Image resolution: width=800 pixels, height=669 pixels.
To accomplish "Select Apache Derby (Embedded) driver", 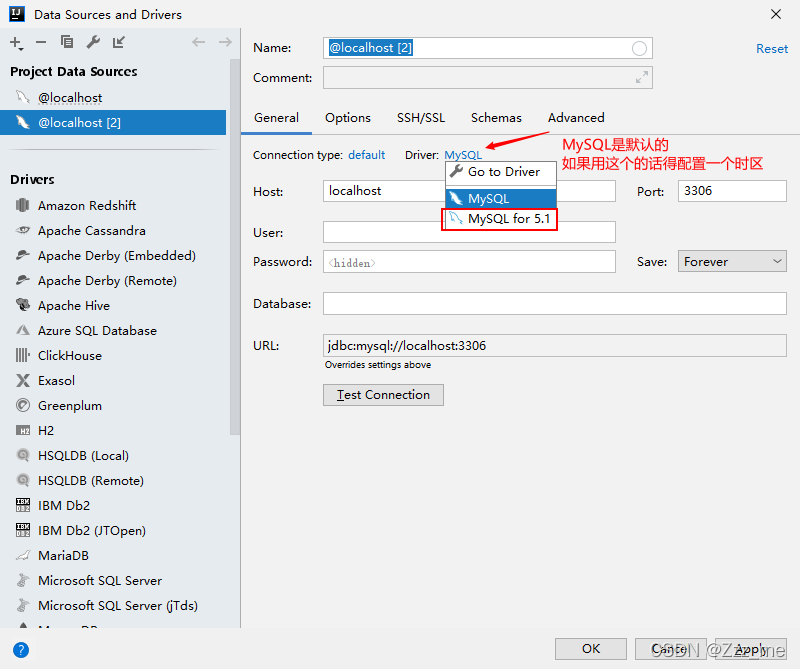I will (117, 256).
